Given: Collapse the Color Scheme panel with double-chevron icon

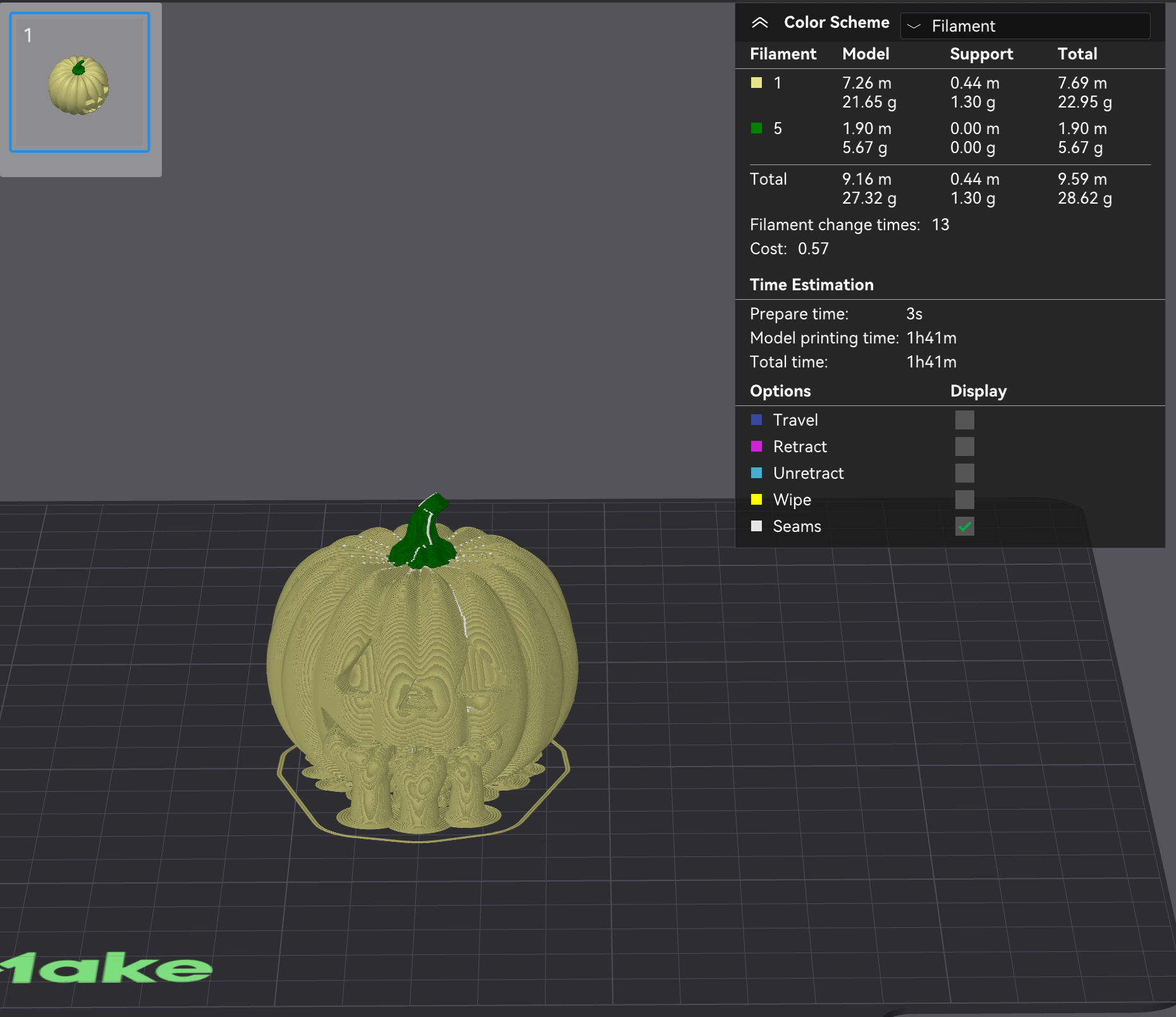Looking at the screenshot, I should tap(759, 23).
